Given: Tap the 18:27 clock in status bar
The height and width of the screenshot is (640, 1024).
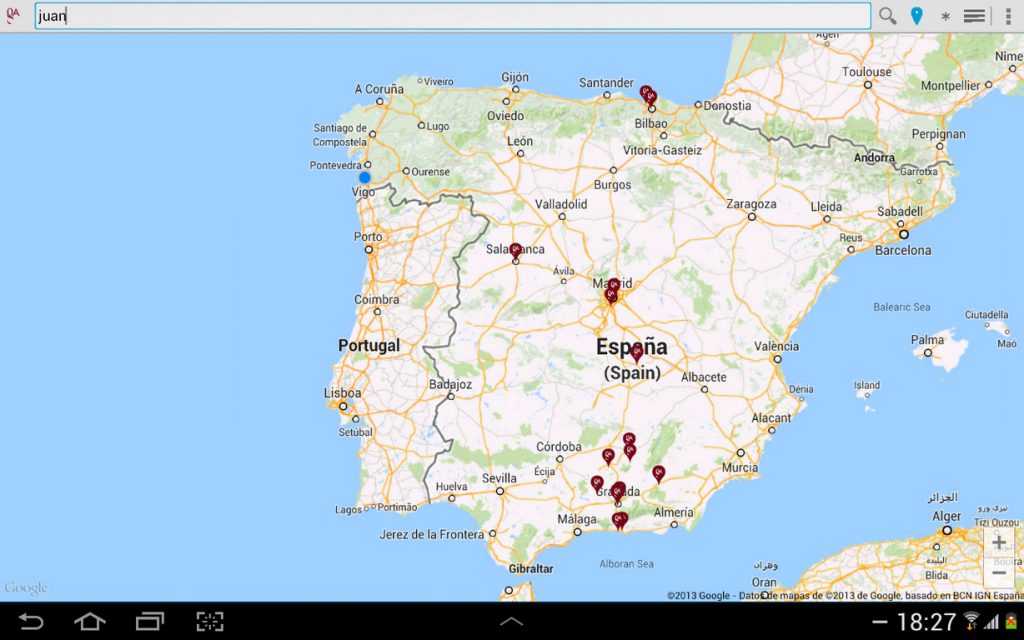Looking at the screenshot, I should pos(925,622).
